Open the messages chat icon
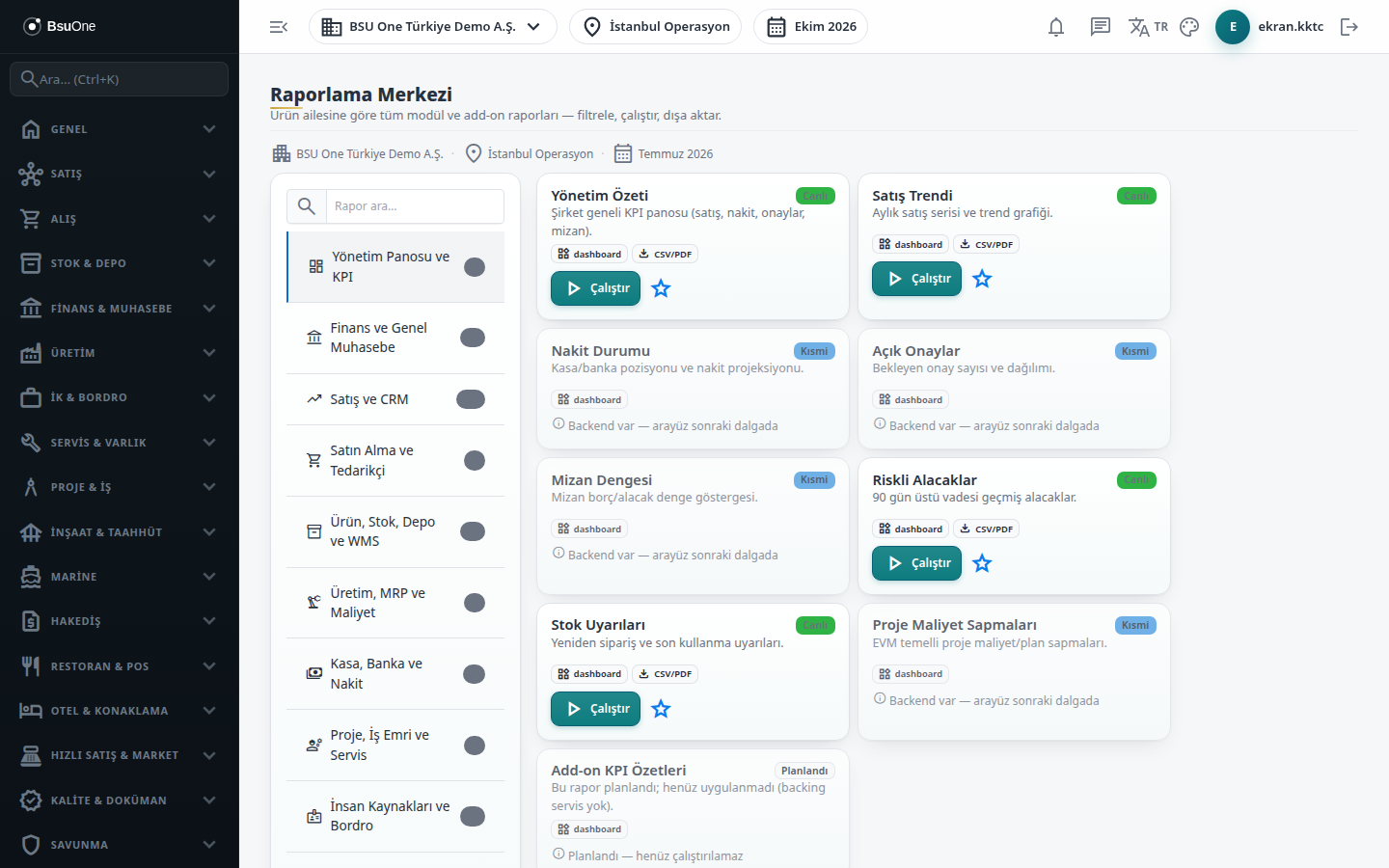1389x868 pixels. click(x=1101, y=27)
